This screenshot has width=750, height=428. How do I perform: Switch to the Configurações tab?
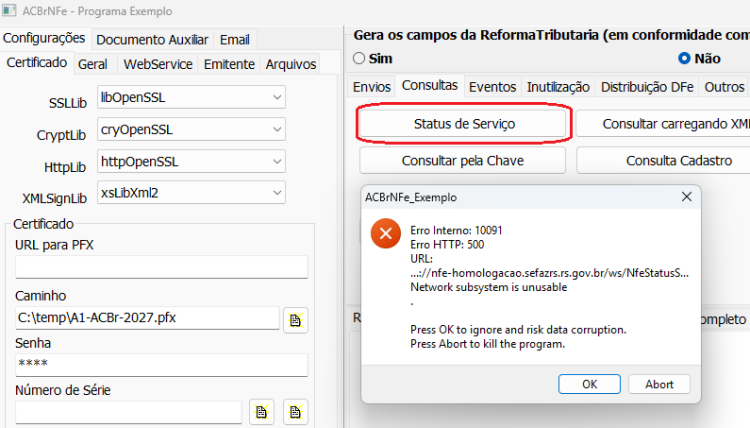pyautogui.click(x=44, y=38)
